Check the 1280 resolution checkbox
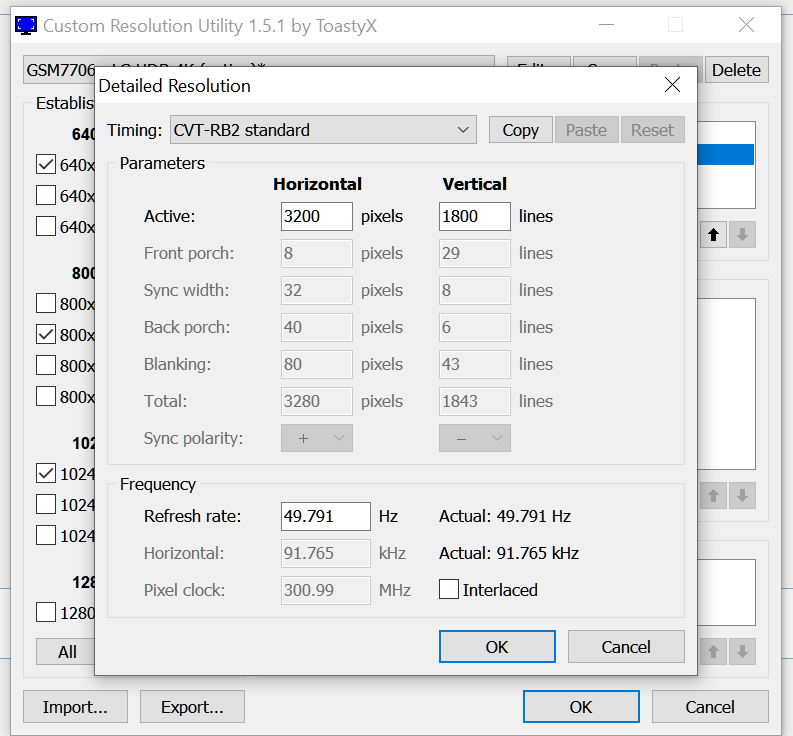 pyautogui.click(x=46, y=612)
